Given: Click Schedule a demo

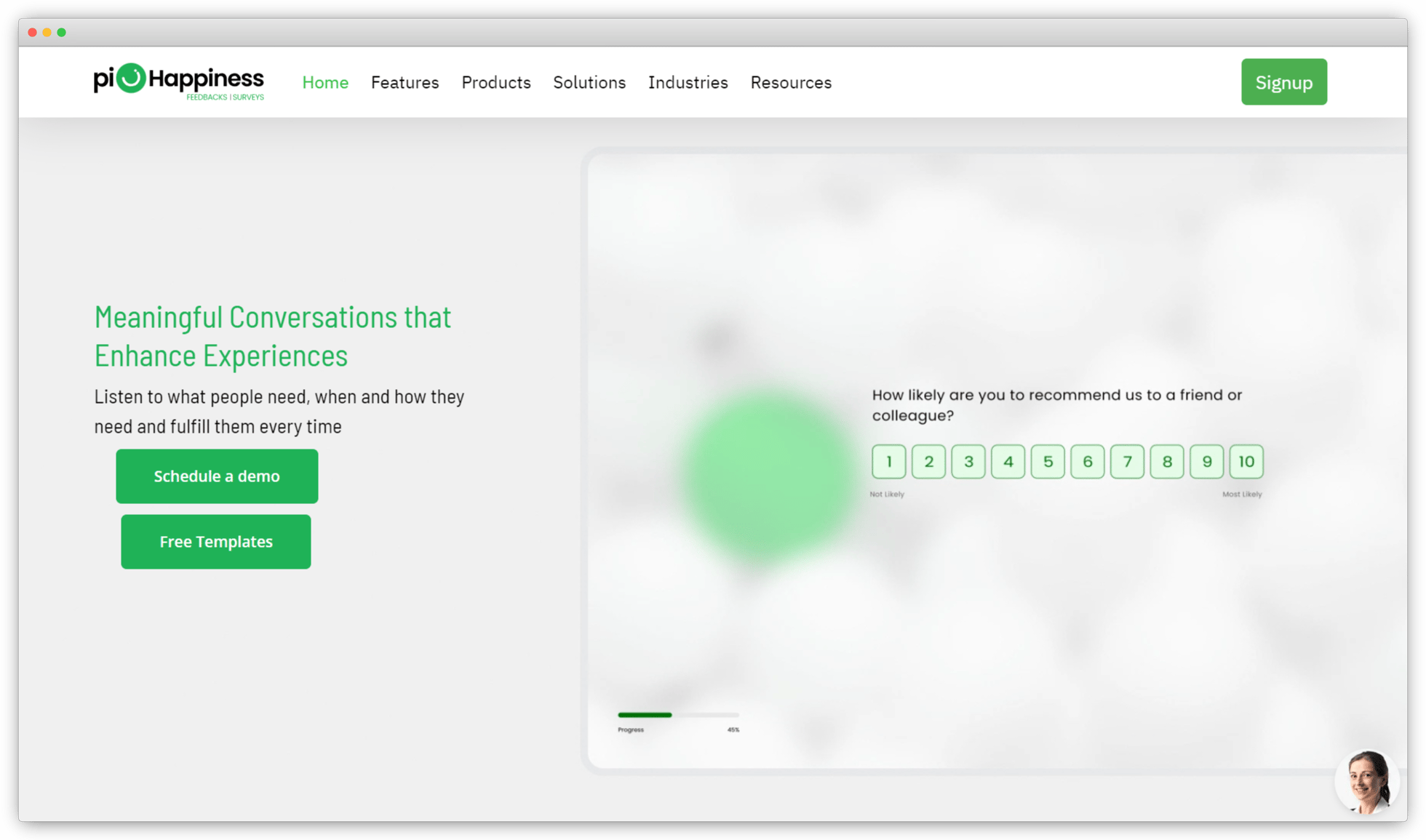Looking at the screenshot, I should point(216,476).
